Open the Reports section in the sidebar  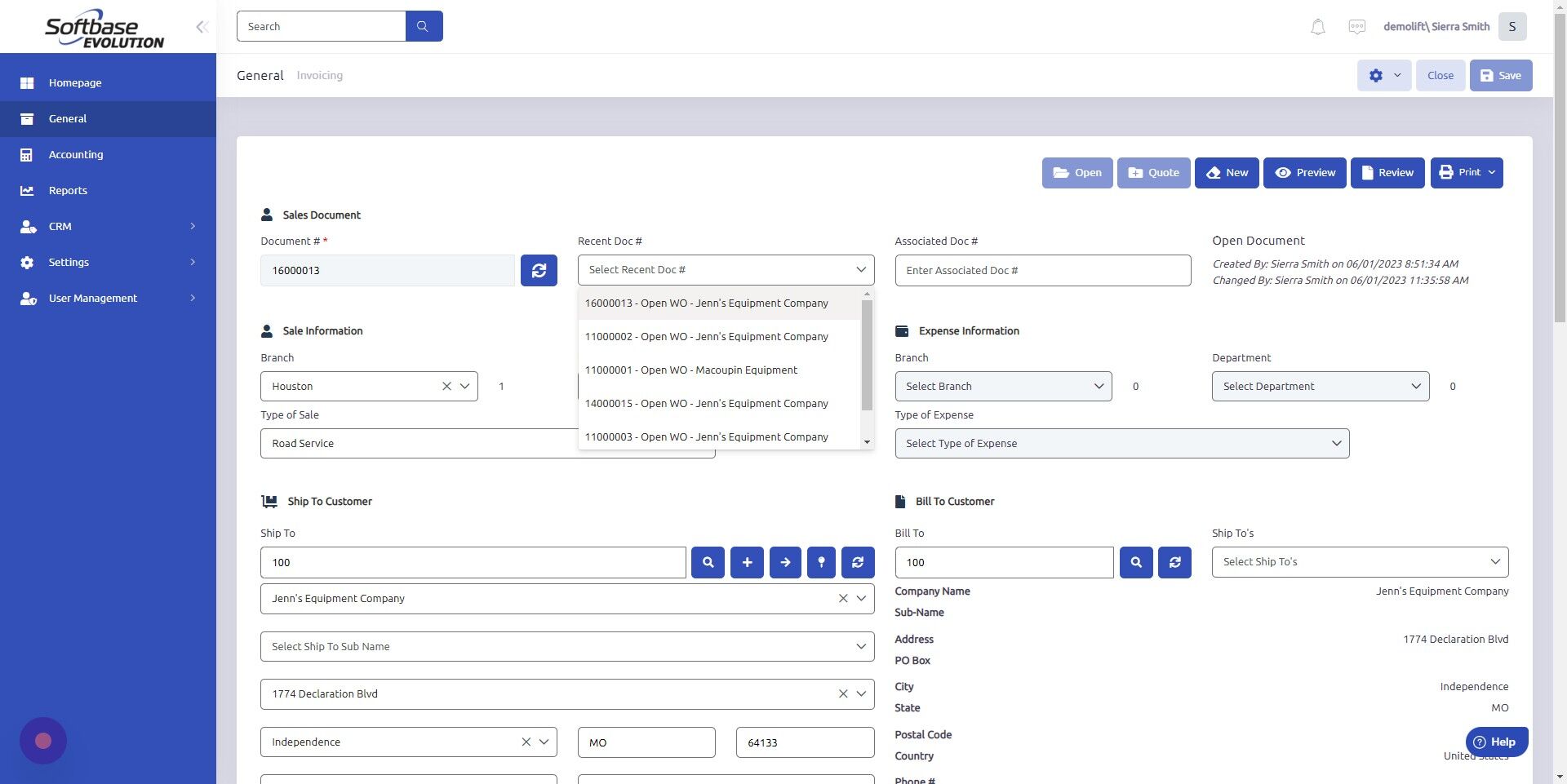[67, 190]
